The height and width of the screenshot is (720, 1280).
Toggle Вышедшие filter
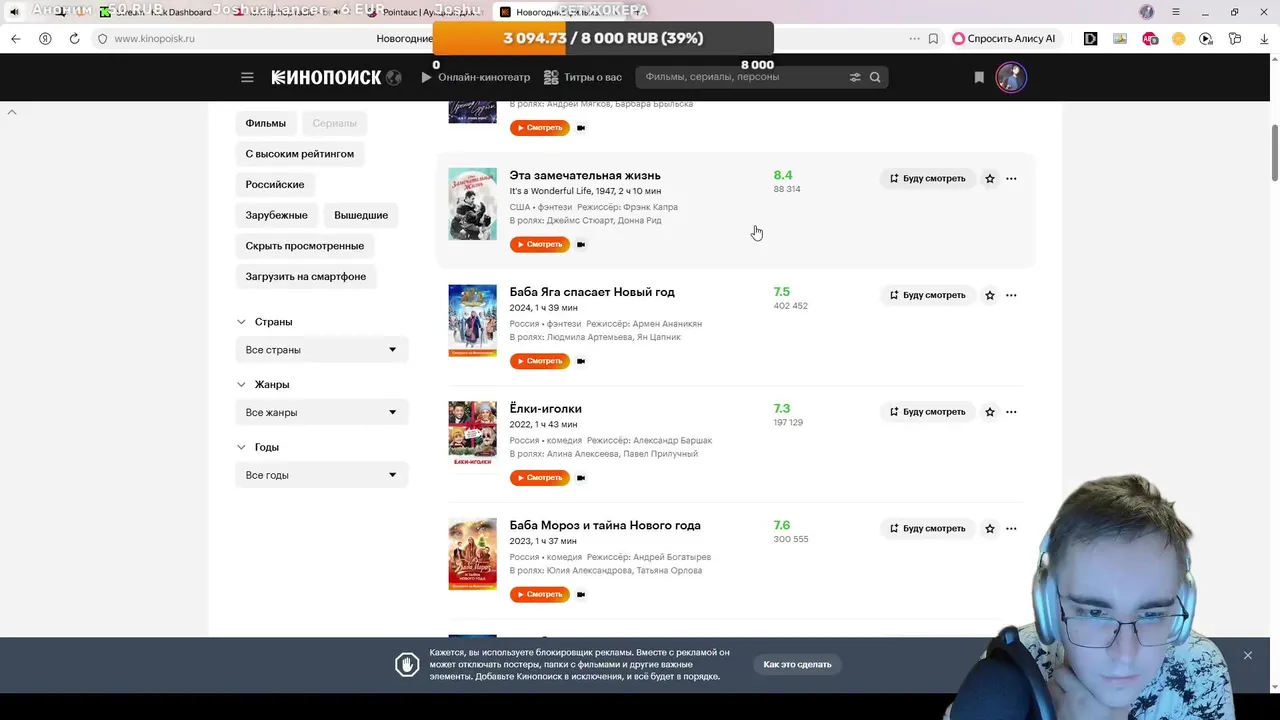tap(361, 215)
